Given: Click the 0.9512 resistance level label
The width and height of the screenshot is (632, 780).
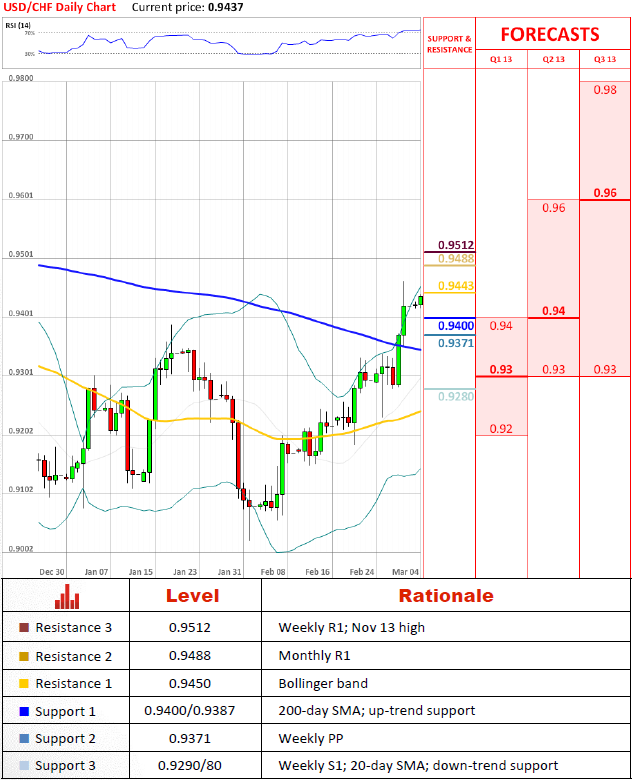Looking at the screenshot, I should (x=456, y=245).
